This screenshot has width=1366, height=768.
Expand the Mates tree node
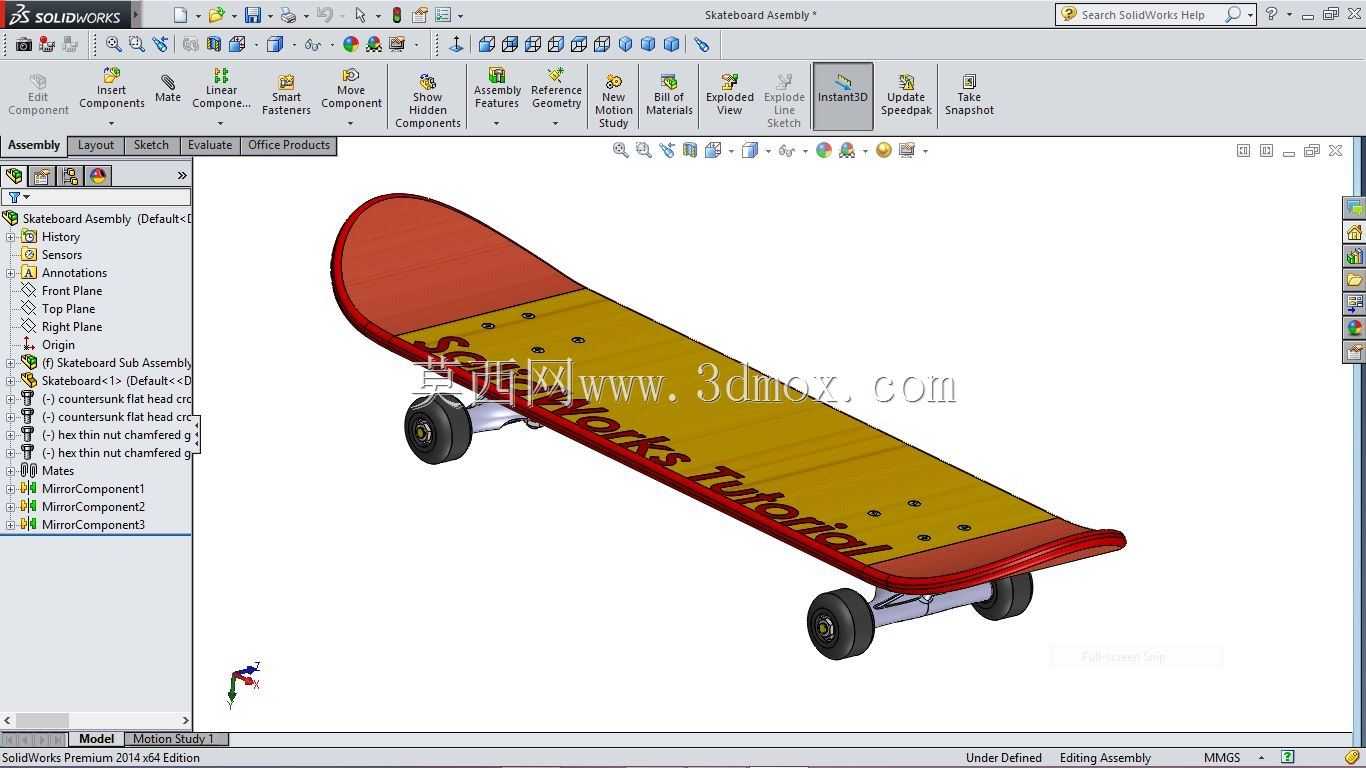[11, 471]
